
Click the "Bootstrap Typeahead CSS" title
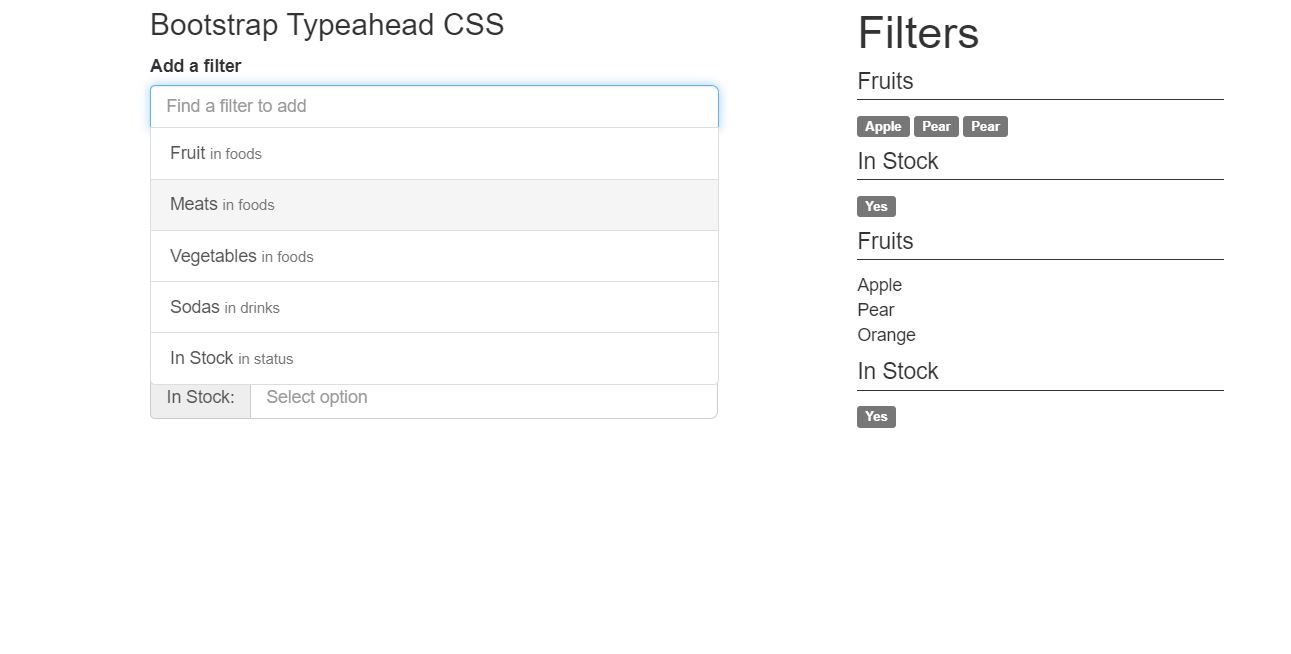tap(326, 24)
